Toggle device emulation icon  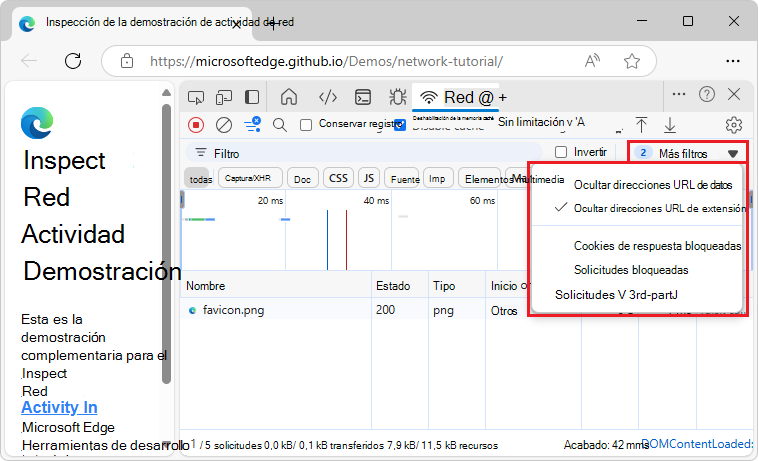(223, 98)
